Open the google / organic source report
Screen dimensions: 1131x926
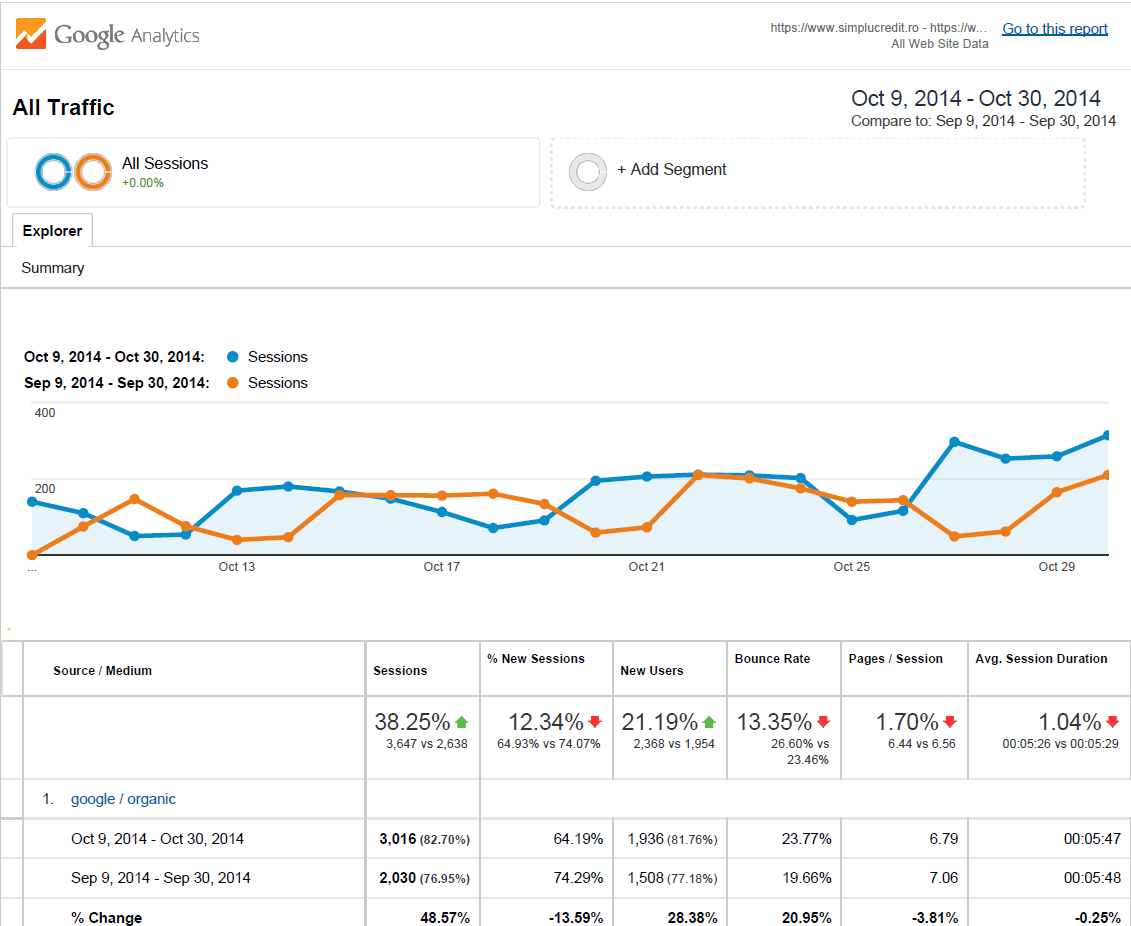(x=122, y=798)
